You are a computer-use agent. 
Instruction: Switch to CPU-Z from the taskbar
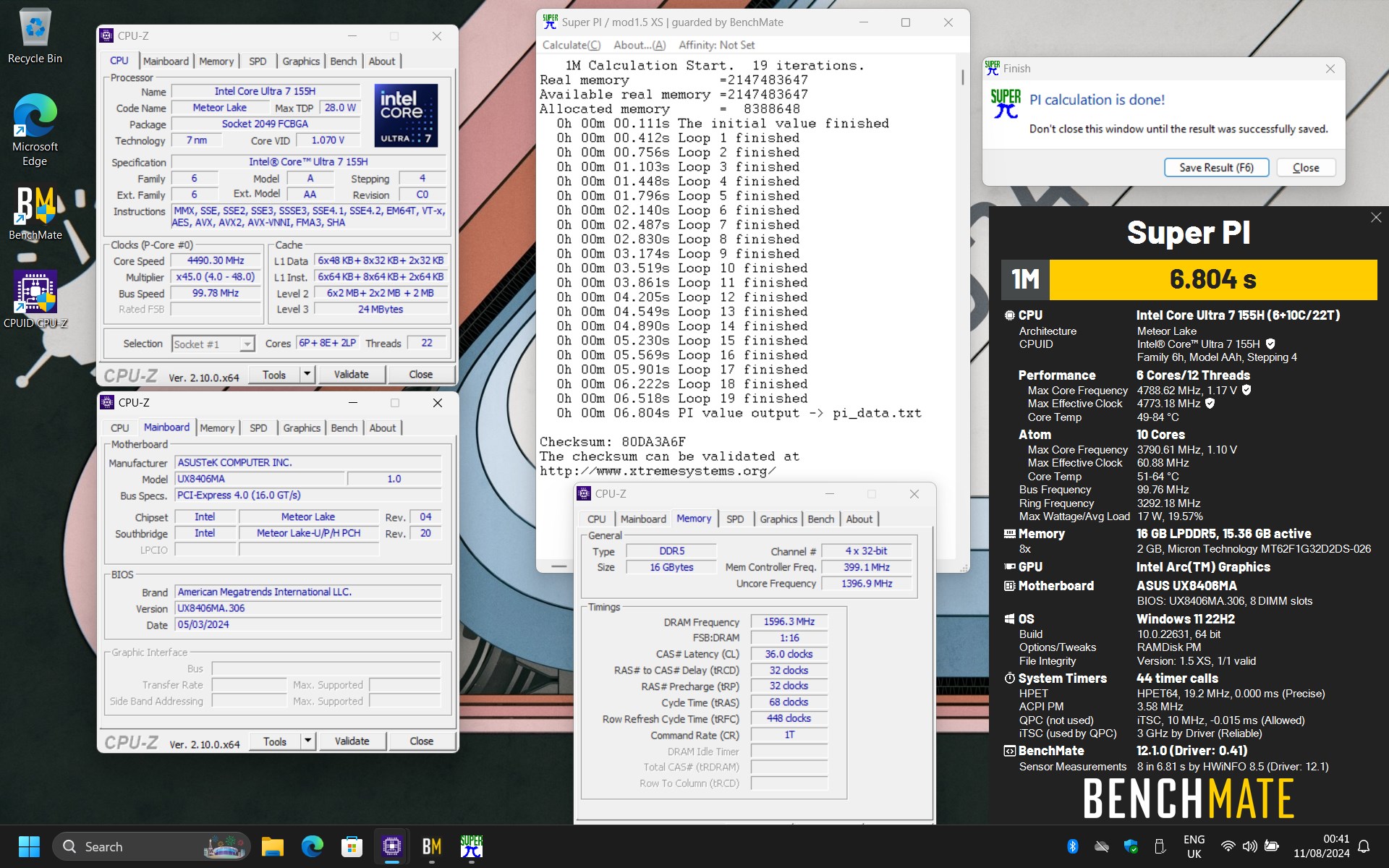point(391,846)
